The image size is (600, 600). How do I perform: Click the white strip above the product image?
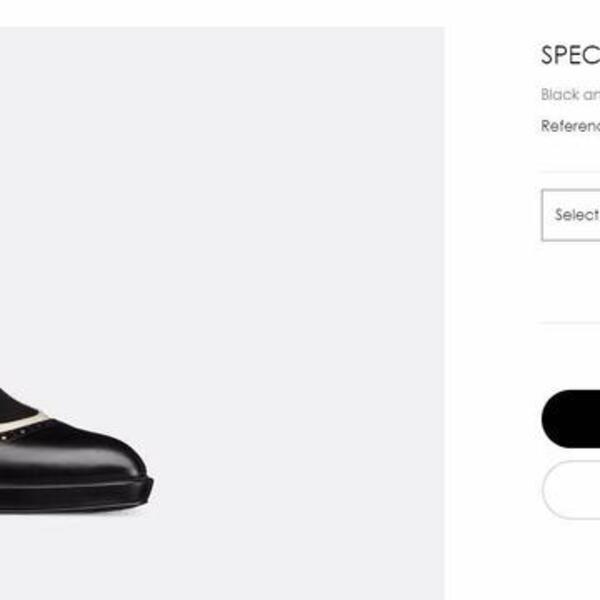pos(220,12)
